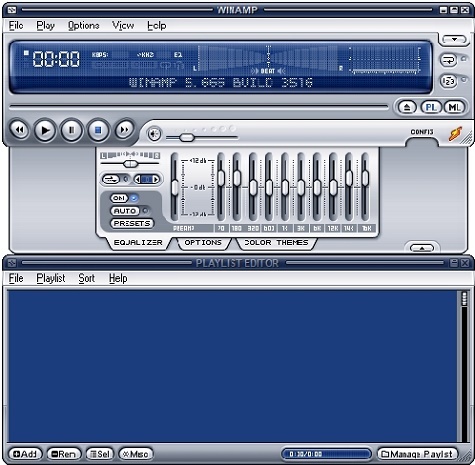This screenshot has width=475, height=465.
Task: Click the Playlist Editor vertical scrollbar
Action: click(x=464, y=367)
